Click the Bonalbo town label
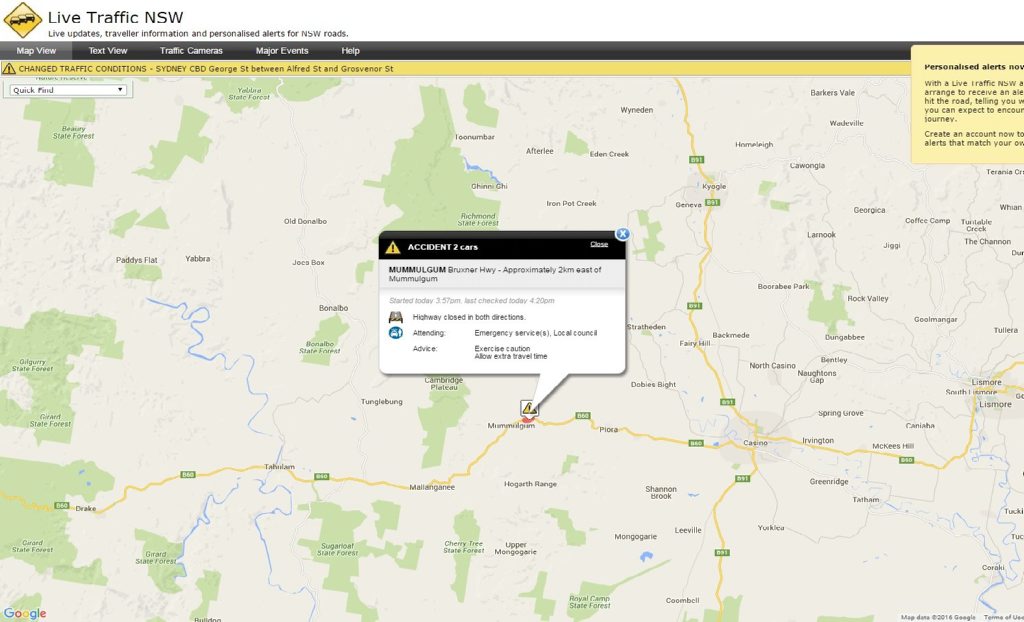This screenshot has width=1024, height=622. tap(333, 308)
